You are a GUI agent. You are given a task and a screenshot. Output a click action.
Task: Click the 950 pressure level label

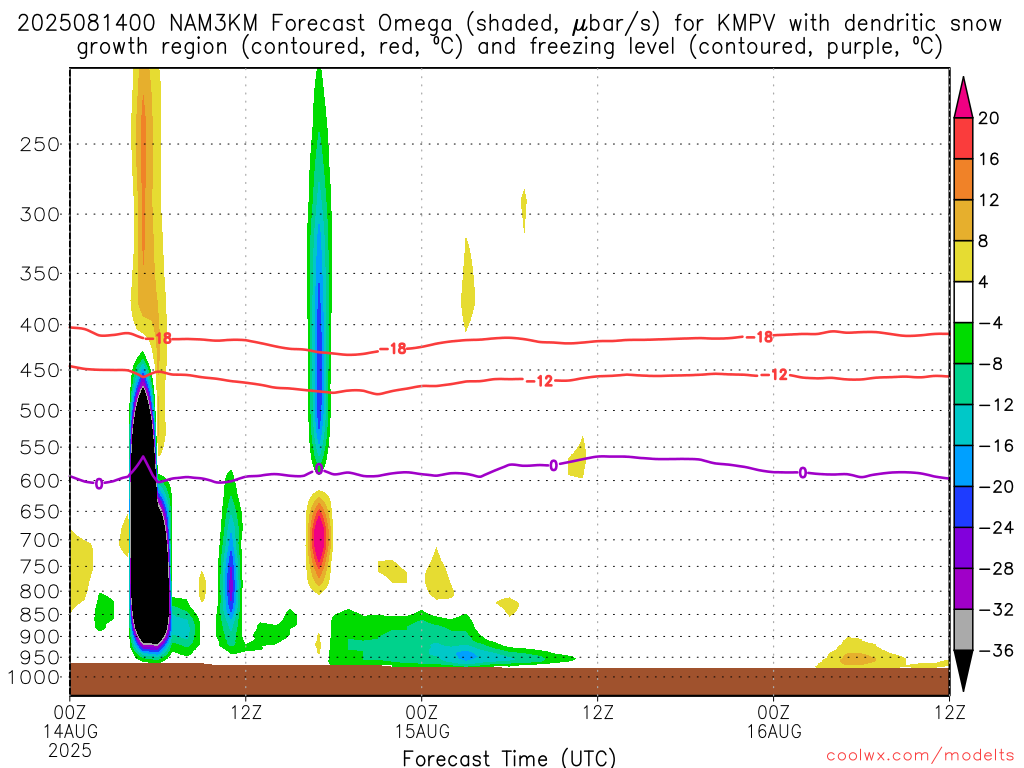coord(40,658)
